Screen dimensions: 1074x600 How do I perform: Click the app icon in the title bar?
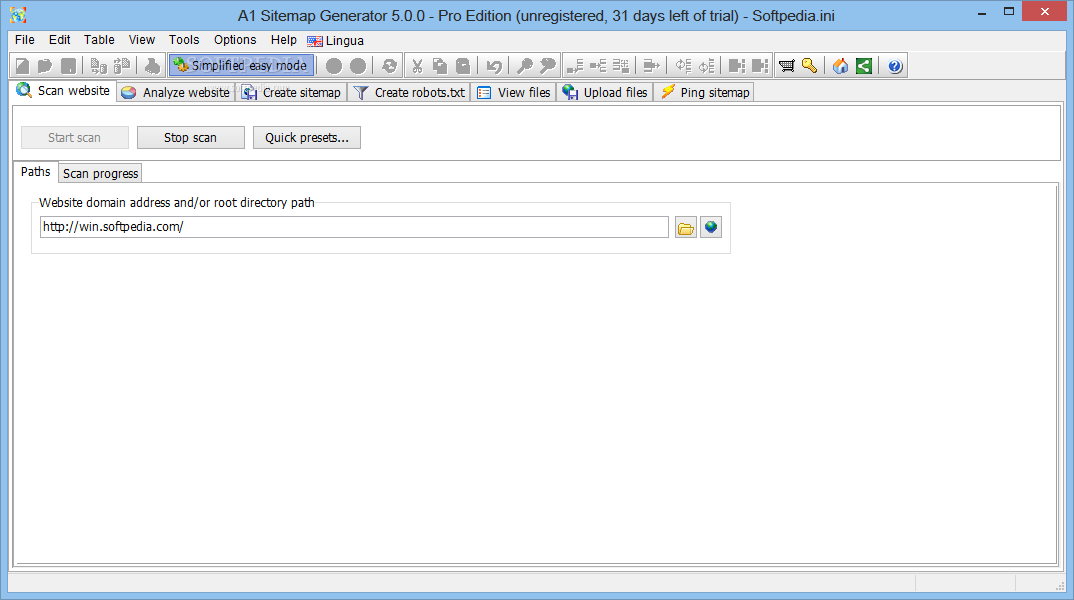coord(18,14)
